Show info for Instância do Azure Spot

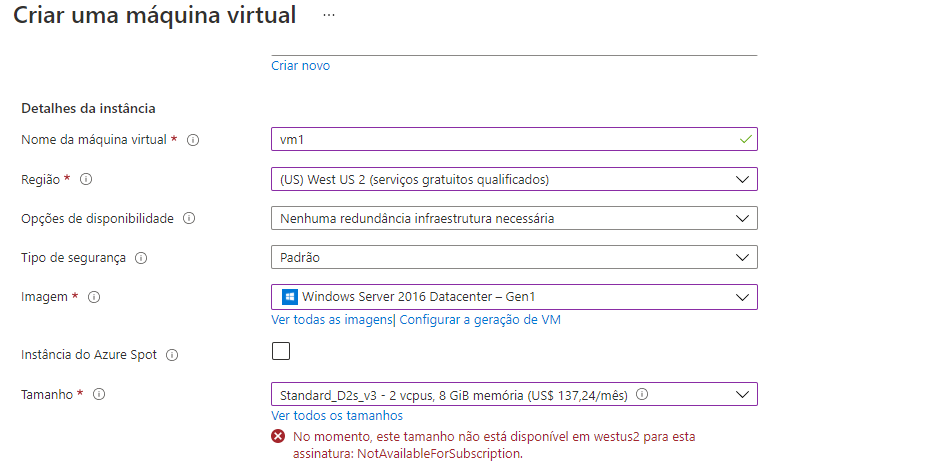click(x=172, y=355)
